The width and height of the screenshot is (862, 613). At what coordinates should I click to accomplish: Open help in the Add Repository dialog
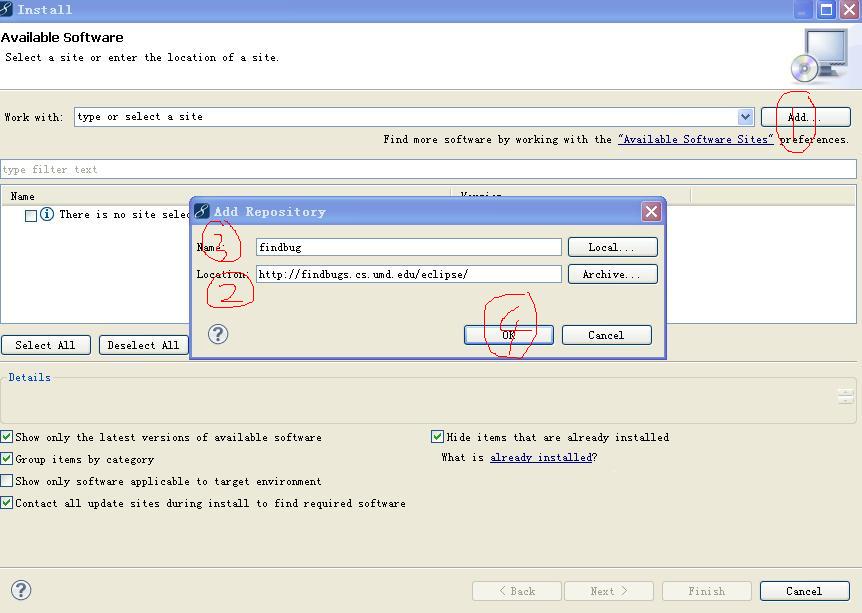(x=218, y=334)
